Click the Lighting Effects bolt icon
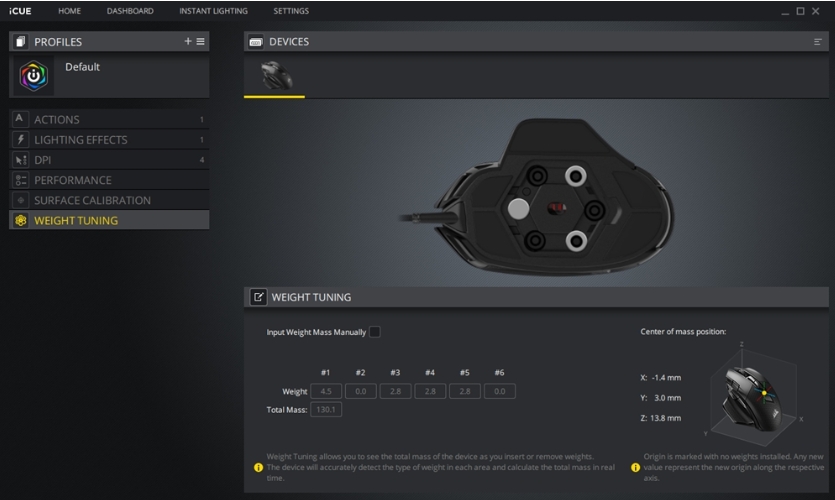Image resolution: width=835 pixels, height=500 pixels. point(20,140)
